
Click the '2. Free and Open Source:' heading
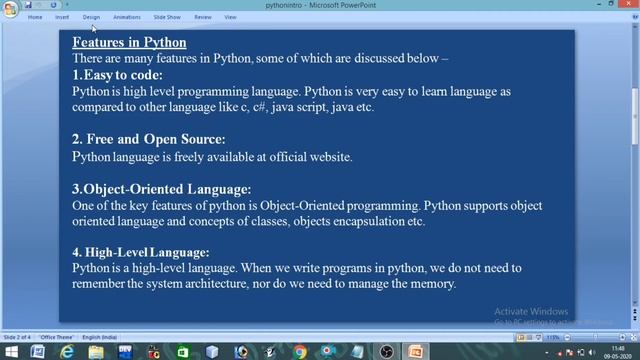click(x=149, y=139)
